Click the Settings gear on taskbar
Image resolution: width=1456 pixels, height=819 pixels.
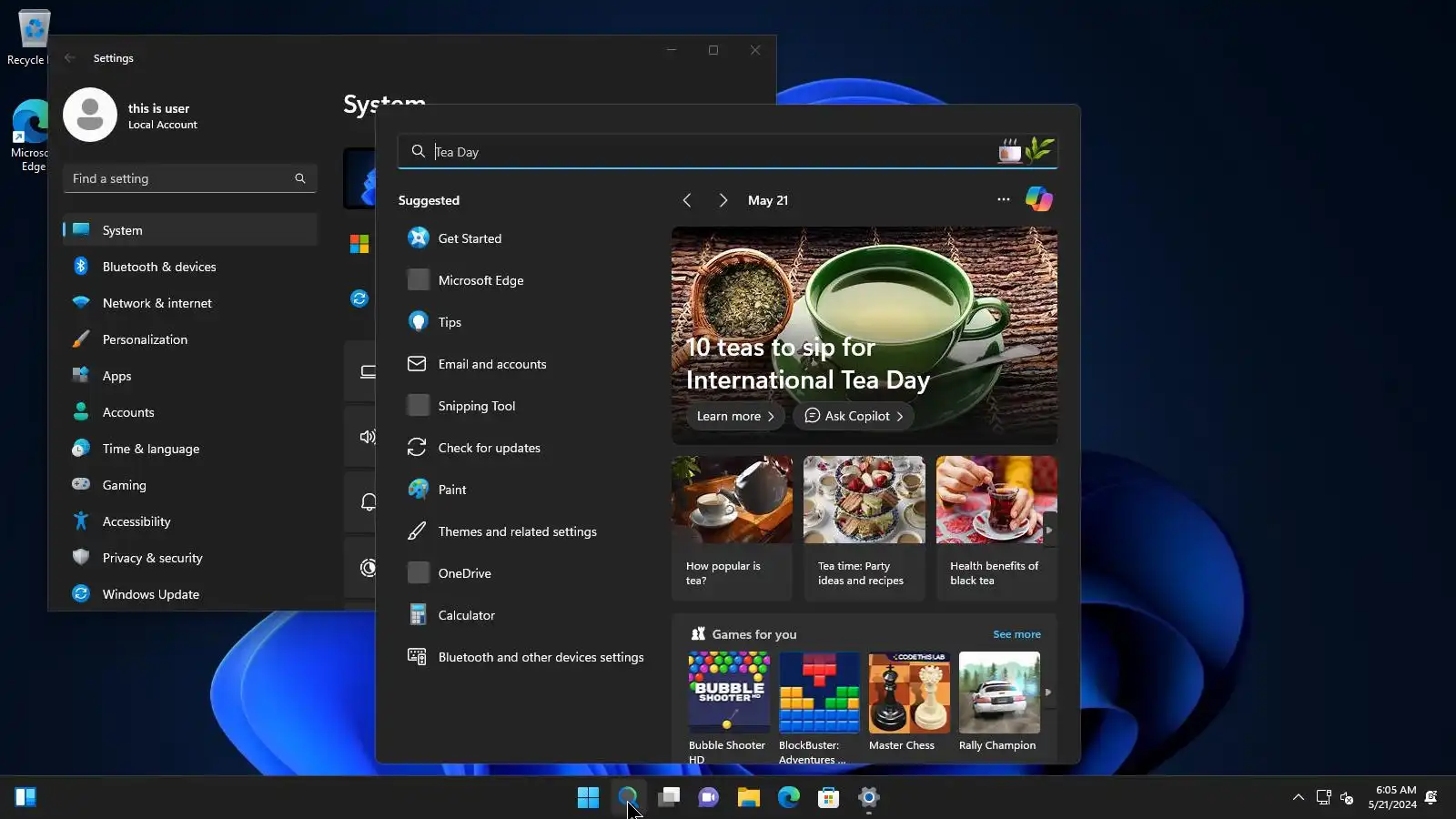pyautogui.click(x=869, y=797)
